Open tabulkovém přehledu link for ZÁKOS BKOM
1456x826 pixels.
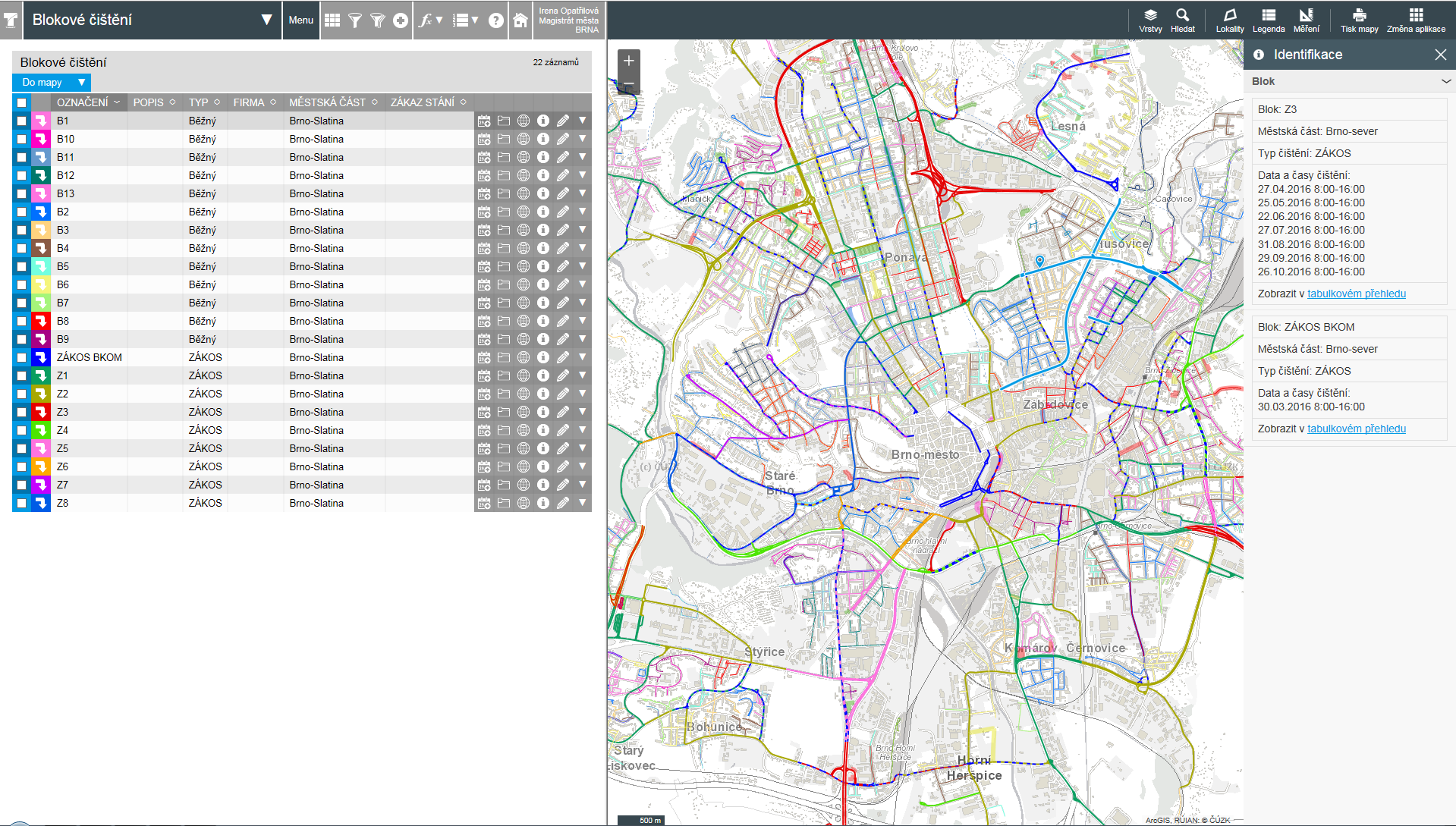pos(1356,429)
